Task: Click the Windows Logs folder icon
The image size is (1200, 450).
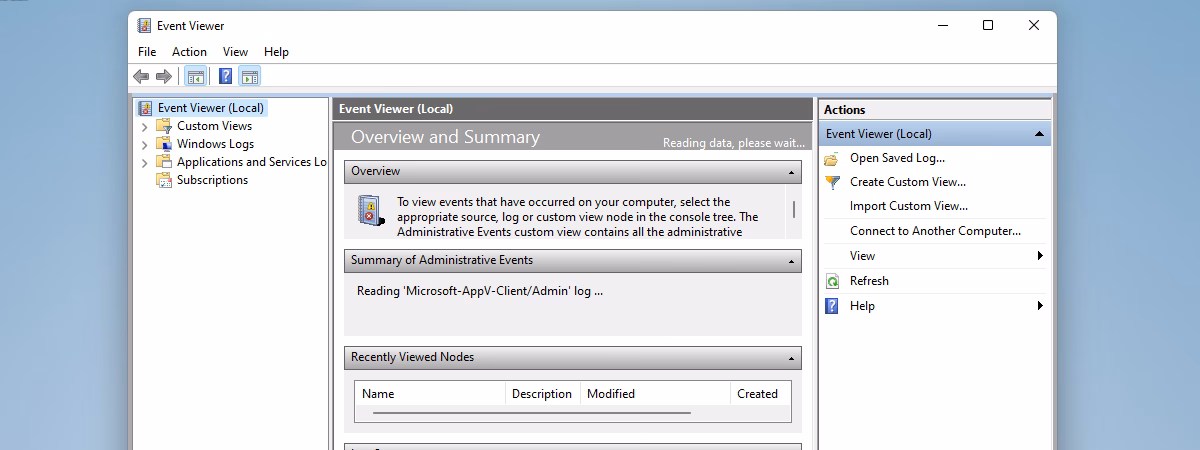Action: point(164,144)
